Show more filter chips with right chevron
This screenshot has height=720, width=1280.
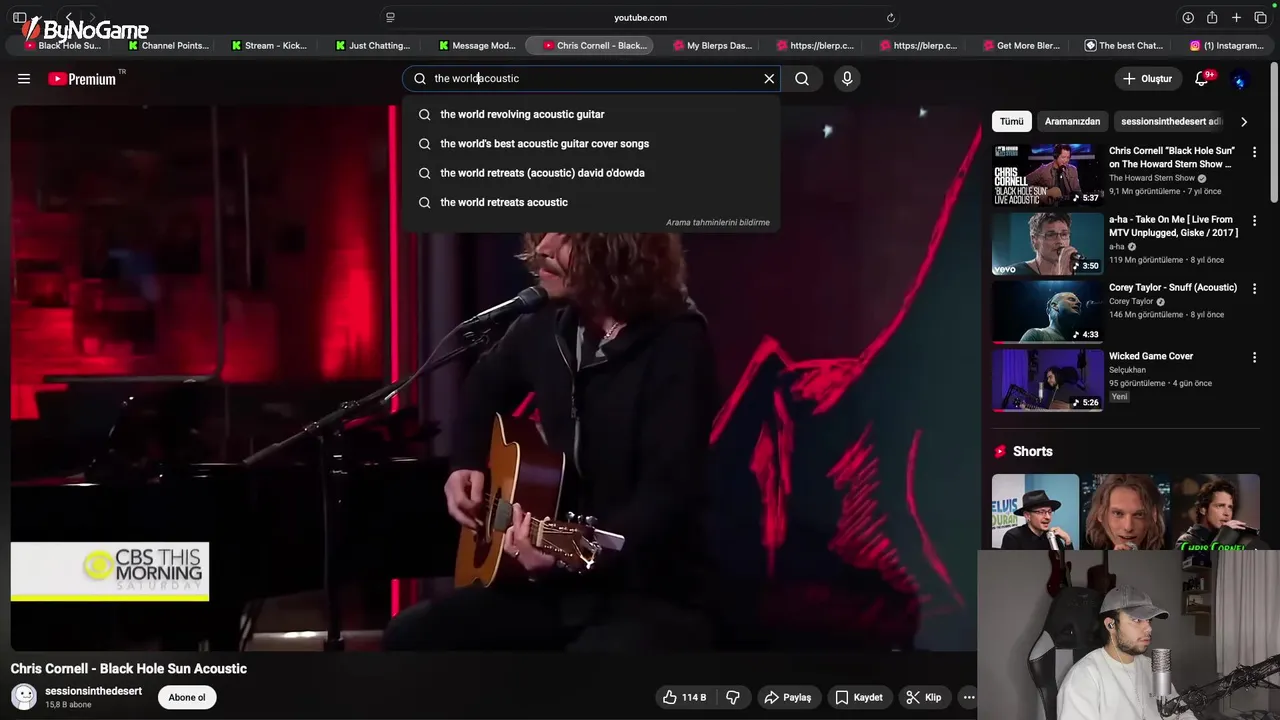[x=1244, y=121]
